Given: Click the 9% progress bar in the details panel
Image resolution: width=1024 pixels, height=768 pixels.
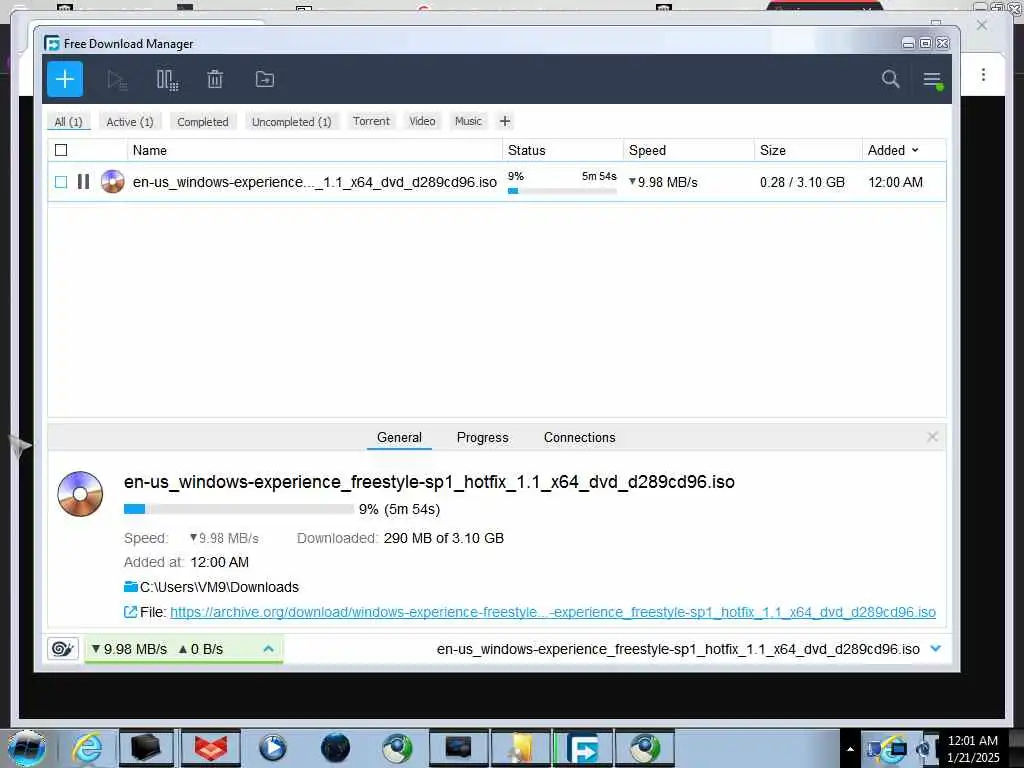Looking at the screenshot, I should click(239, 509).
